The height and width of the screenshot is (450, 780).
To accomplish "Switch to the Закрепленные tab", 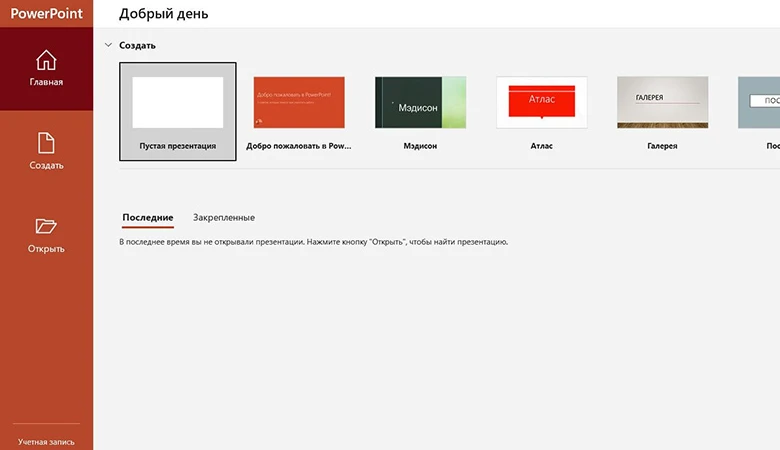I will point(224,217).
